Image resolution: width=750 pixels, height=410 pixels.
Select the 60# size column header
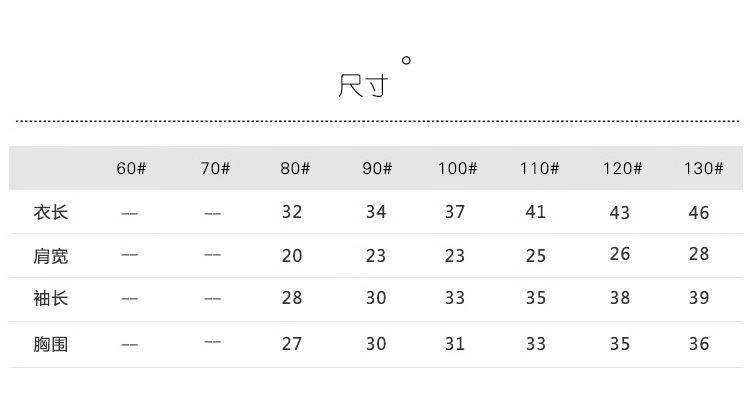pyautogui.click(x=131, y=168)
